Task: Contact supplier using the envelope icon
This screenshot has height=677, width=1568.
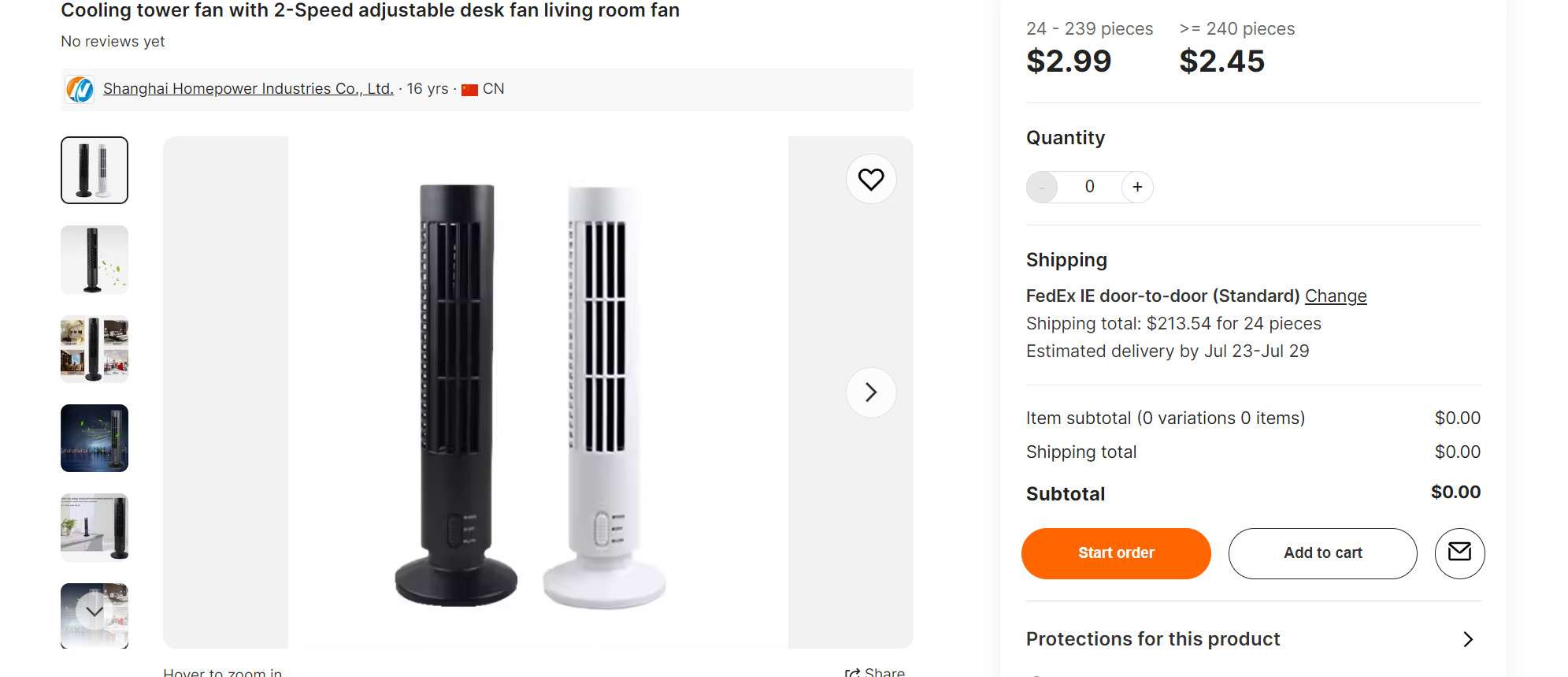Action: coord(1459,553)
